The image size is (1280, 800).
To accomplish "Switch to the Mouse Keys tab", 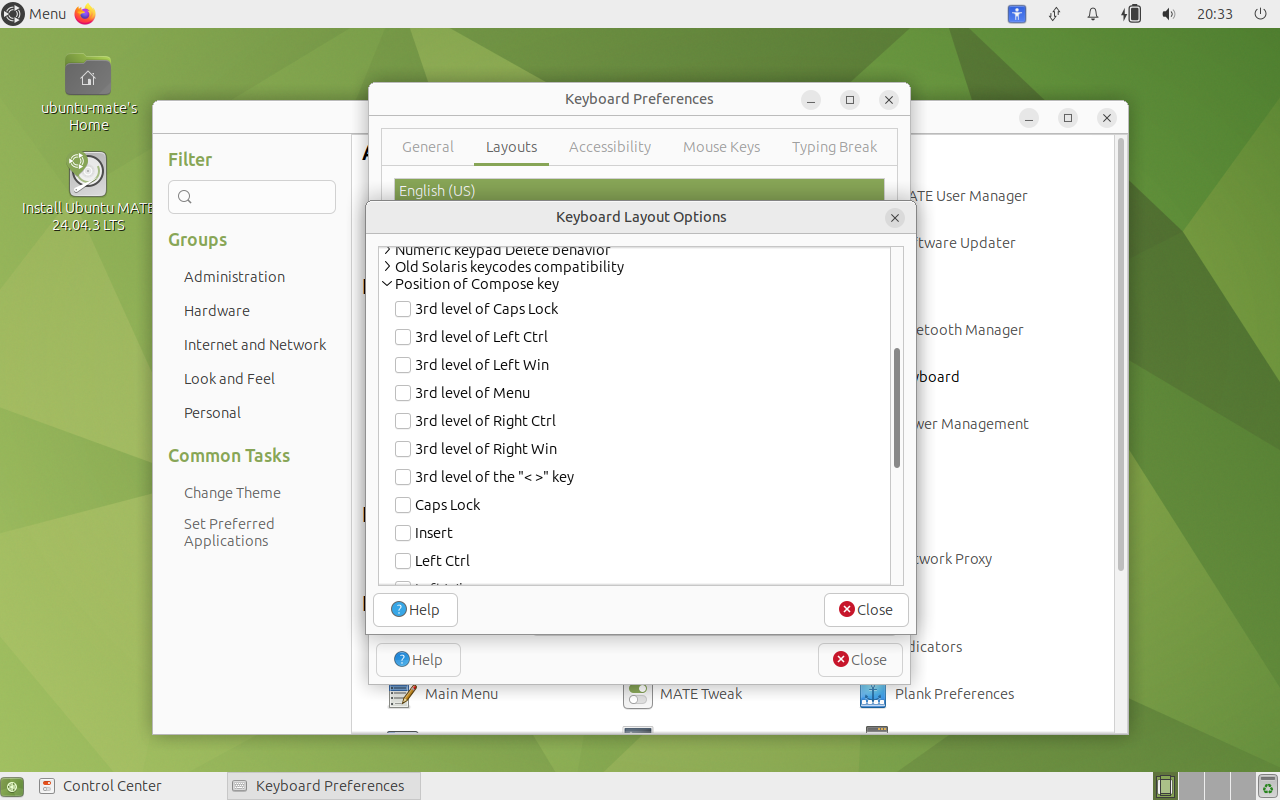I will tap(721, 147).
